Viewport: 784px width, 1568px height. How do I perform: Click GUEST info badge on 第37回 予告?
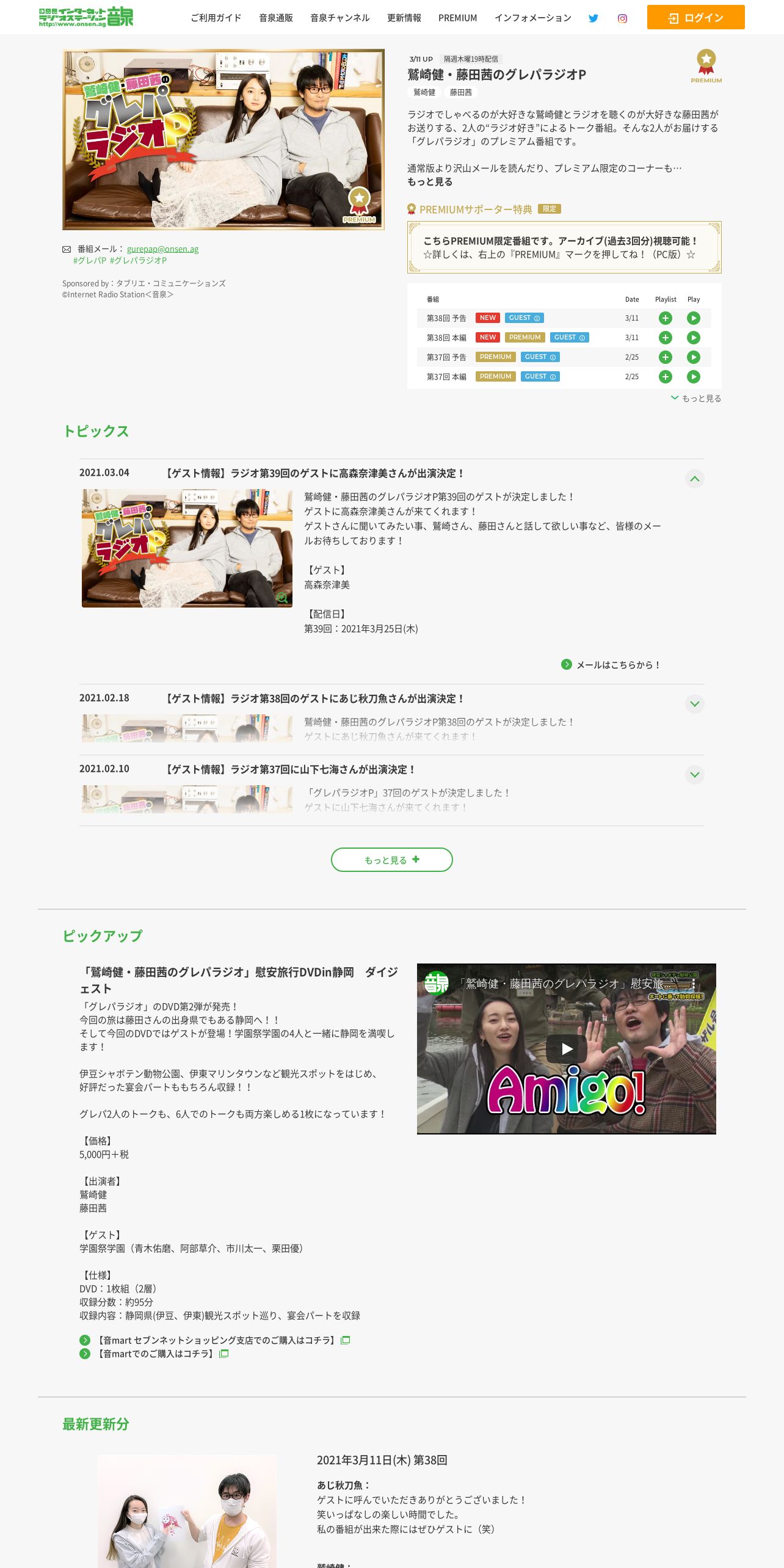pyautogui.click(x=540, y=357)
